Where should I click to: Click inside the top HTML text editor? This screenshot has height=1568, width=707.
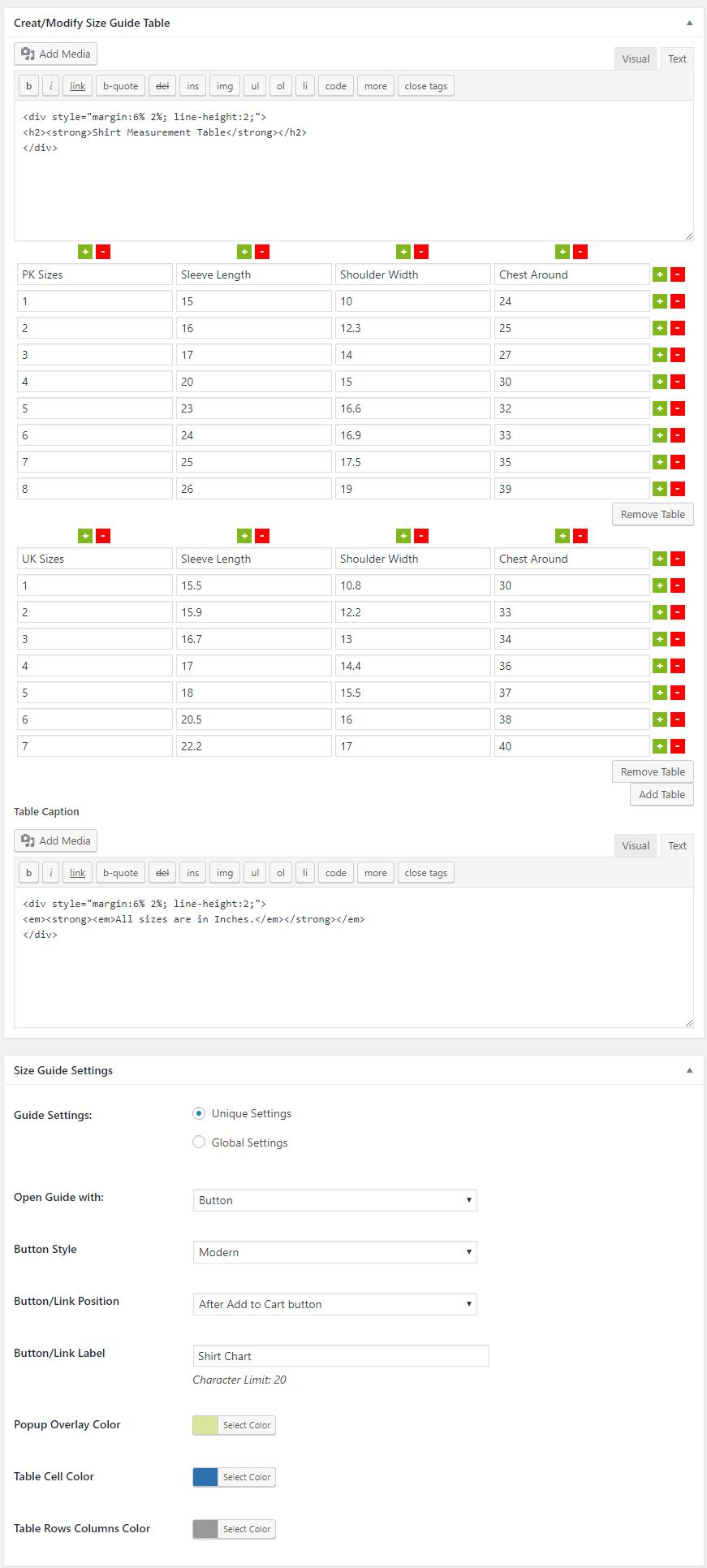[x=354, y=171]
